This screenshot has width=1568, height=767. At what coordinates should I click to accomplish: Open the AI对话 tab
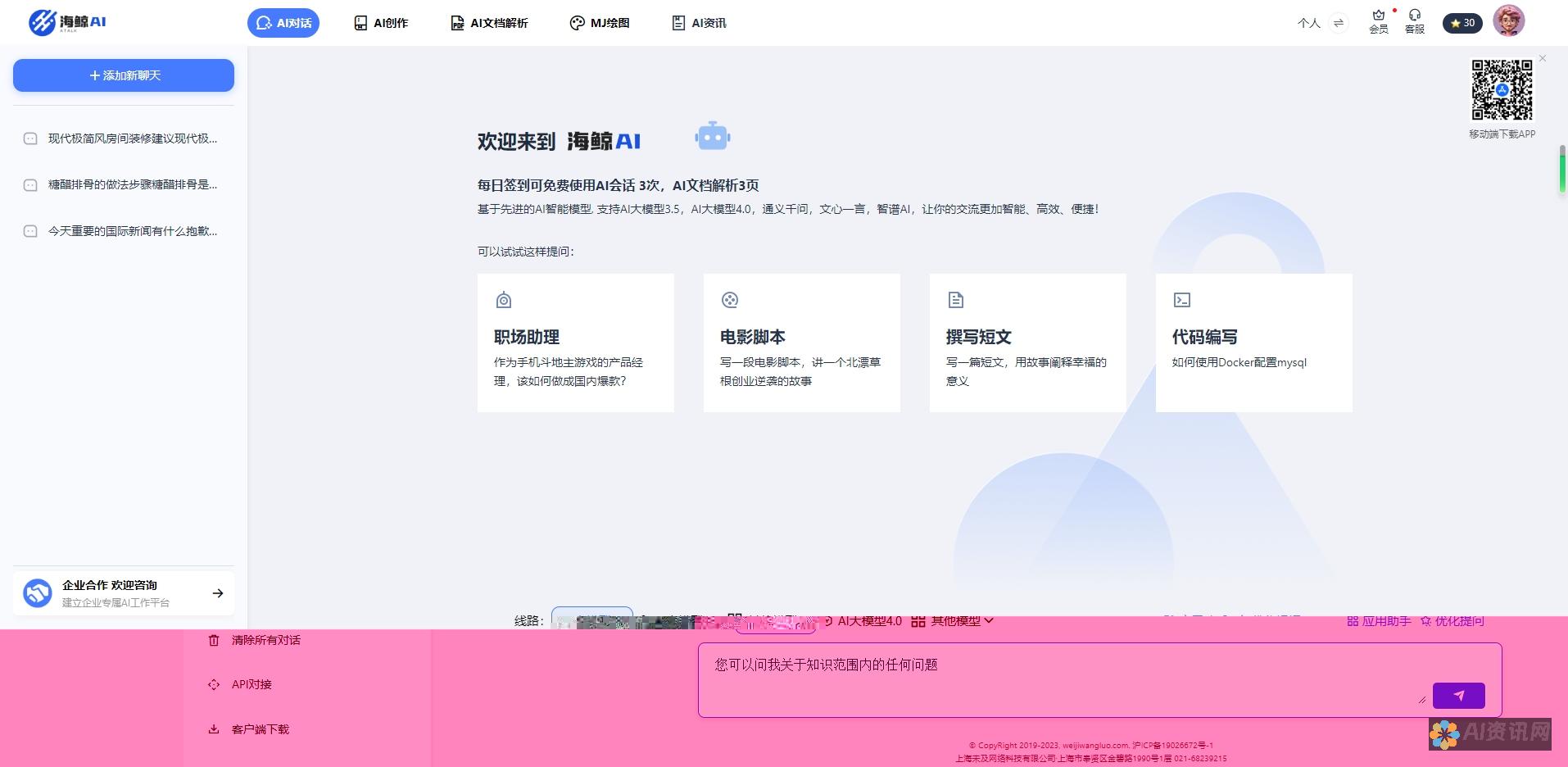[283, 23]
